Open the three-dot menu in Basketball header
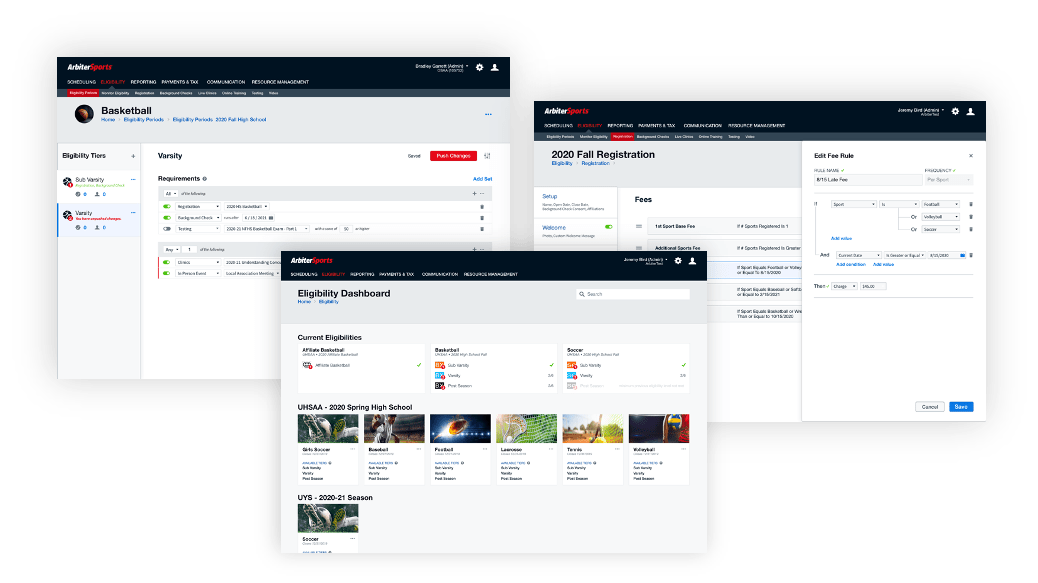Viewport: 1038px width, 583px height. tap(489, 114)
